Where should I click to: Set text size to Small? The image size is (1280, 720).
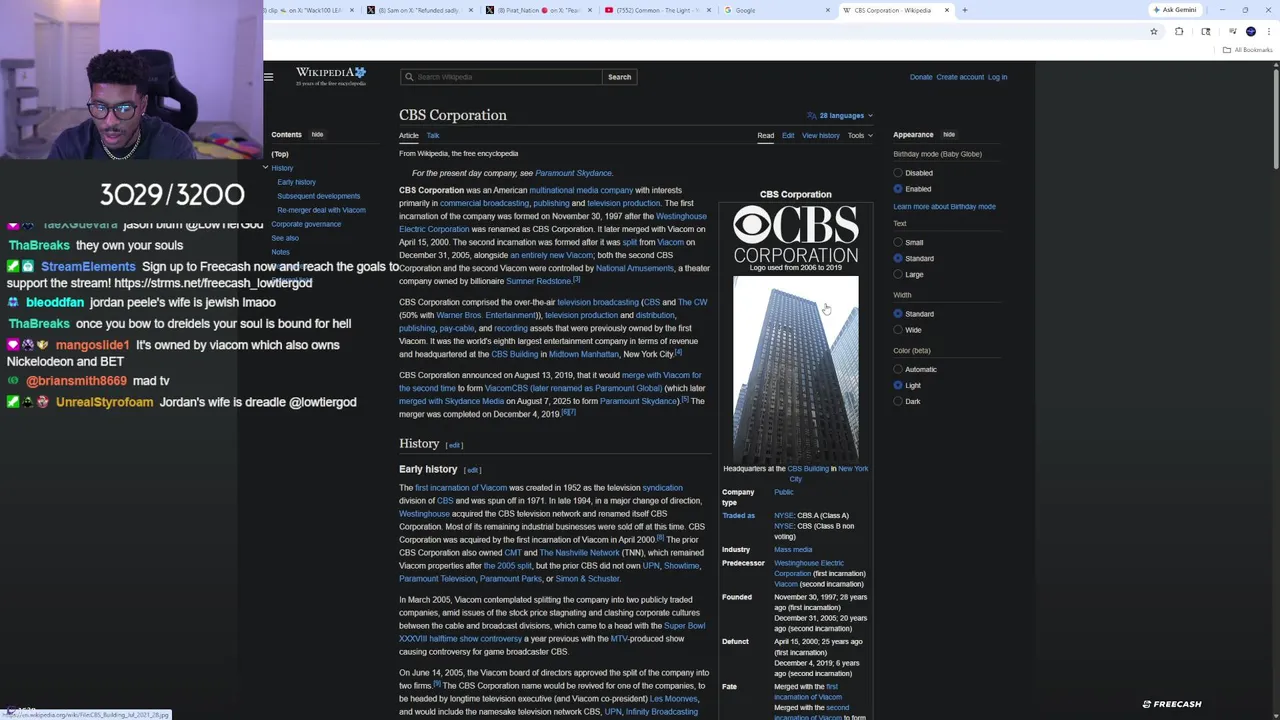point(898,242)
